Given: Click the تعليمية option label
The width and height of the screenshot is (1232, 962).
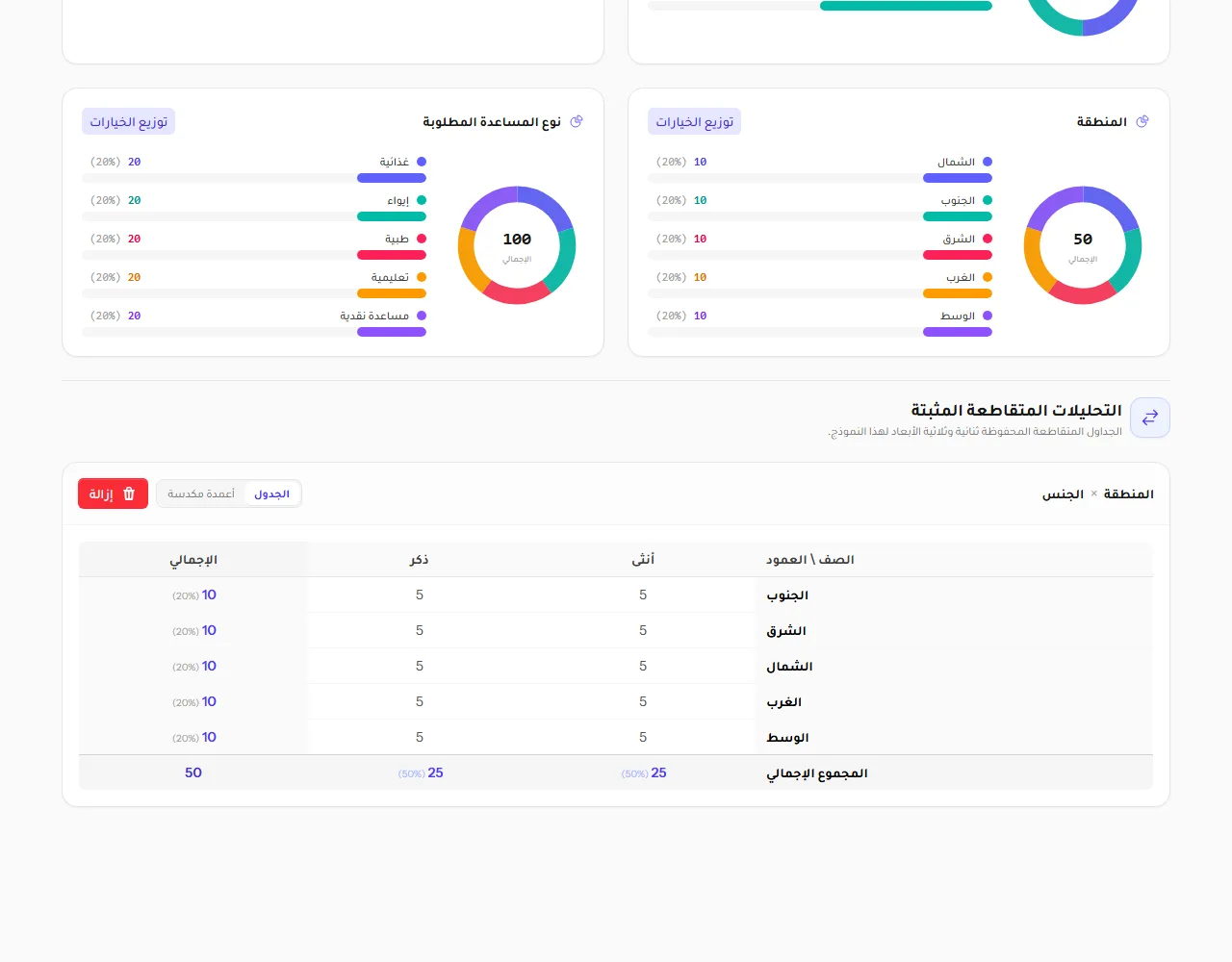Looking at the screenshot, I should (x=390, y=277).
